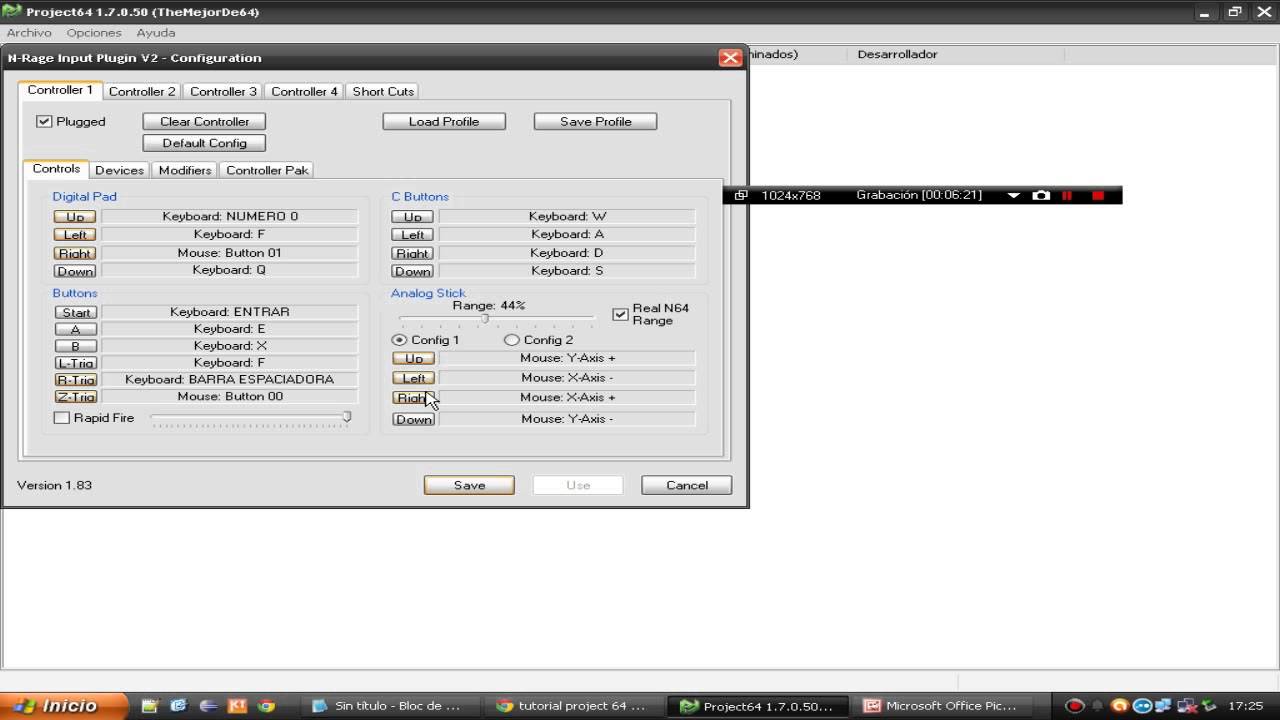The image size is (1280, 720).
Task: Assign the C Buttons Left mapping
Action: click(x=413, y=235)
